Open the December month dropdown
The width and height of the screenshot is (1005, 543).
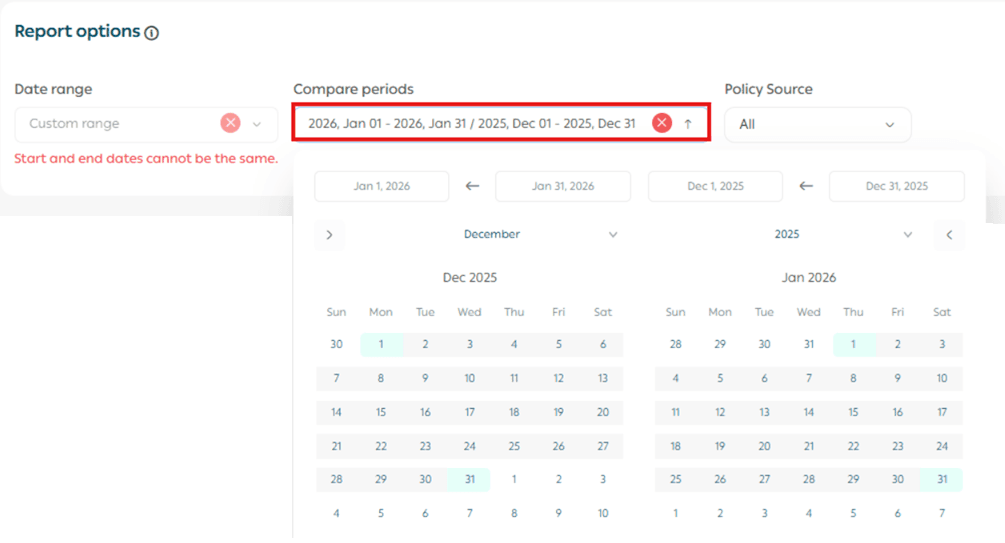[x=540, y=235]
